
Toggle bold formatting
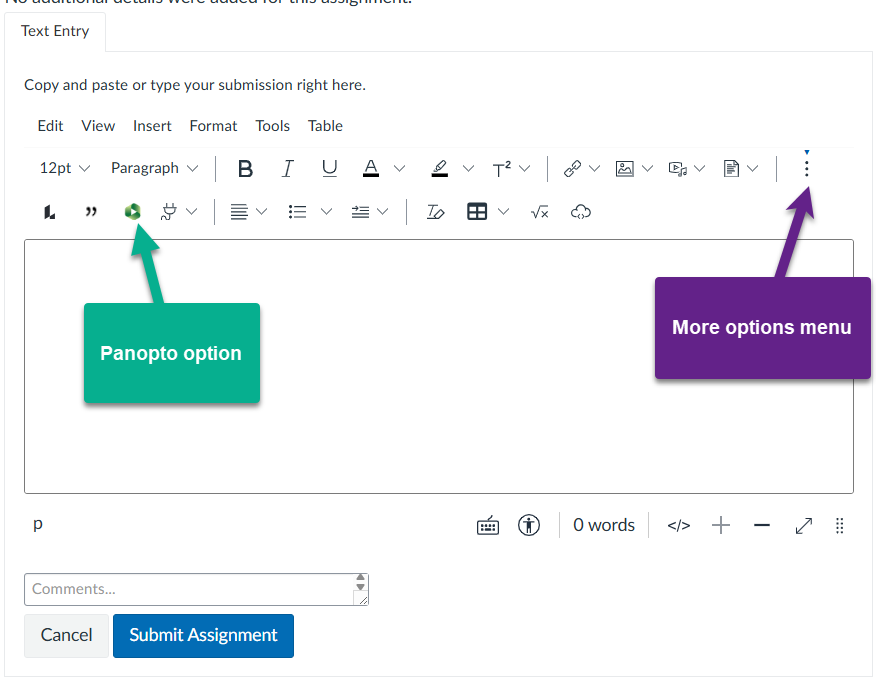pos(245,168)
